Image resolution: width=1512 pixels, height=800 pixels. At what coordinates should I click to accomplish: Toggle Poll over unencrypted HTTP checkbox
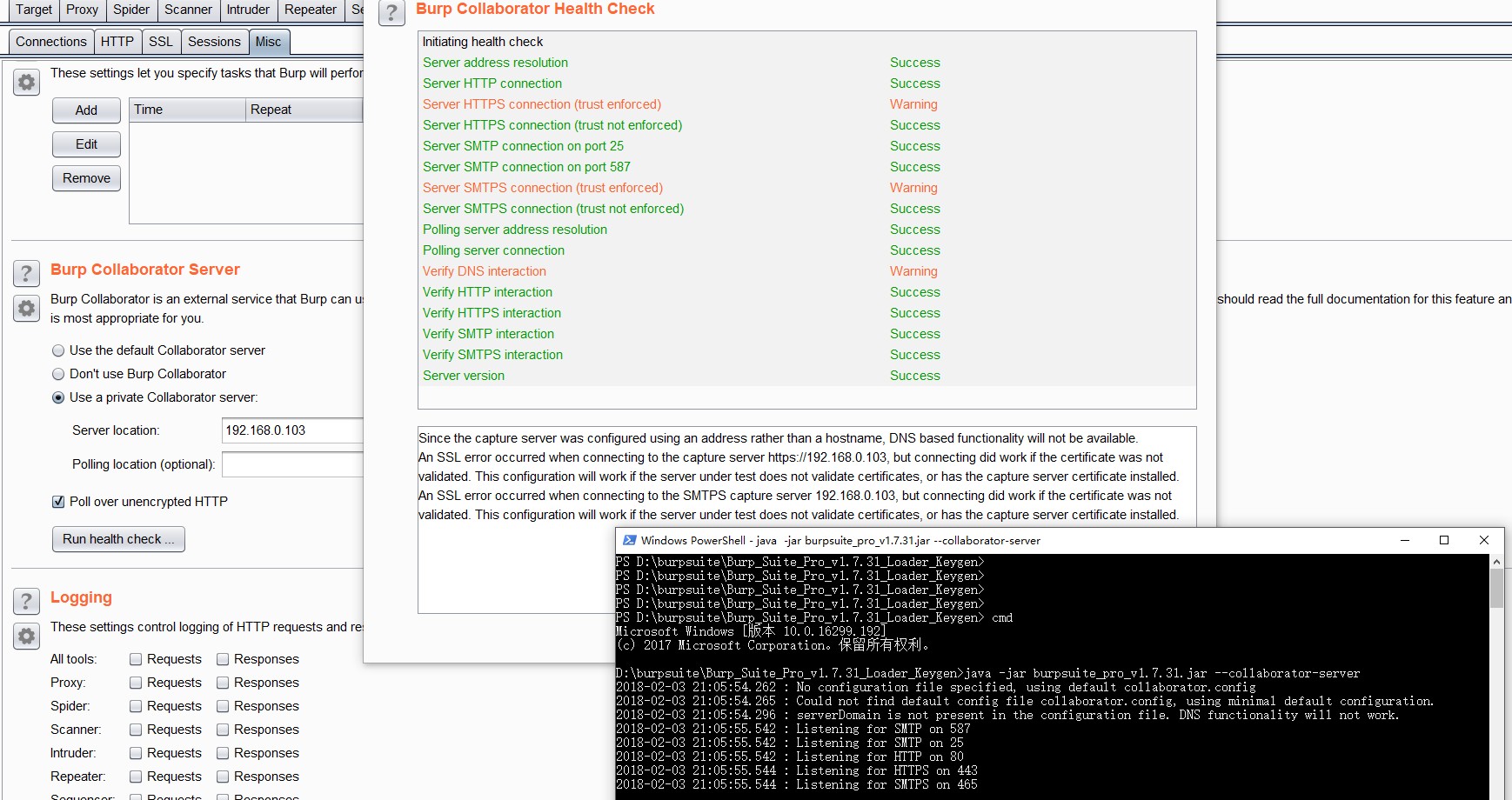[x=58, y=502]
